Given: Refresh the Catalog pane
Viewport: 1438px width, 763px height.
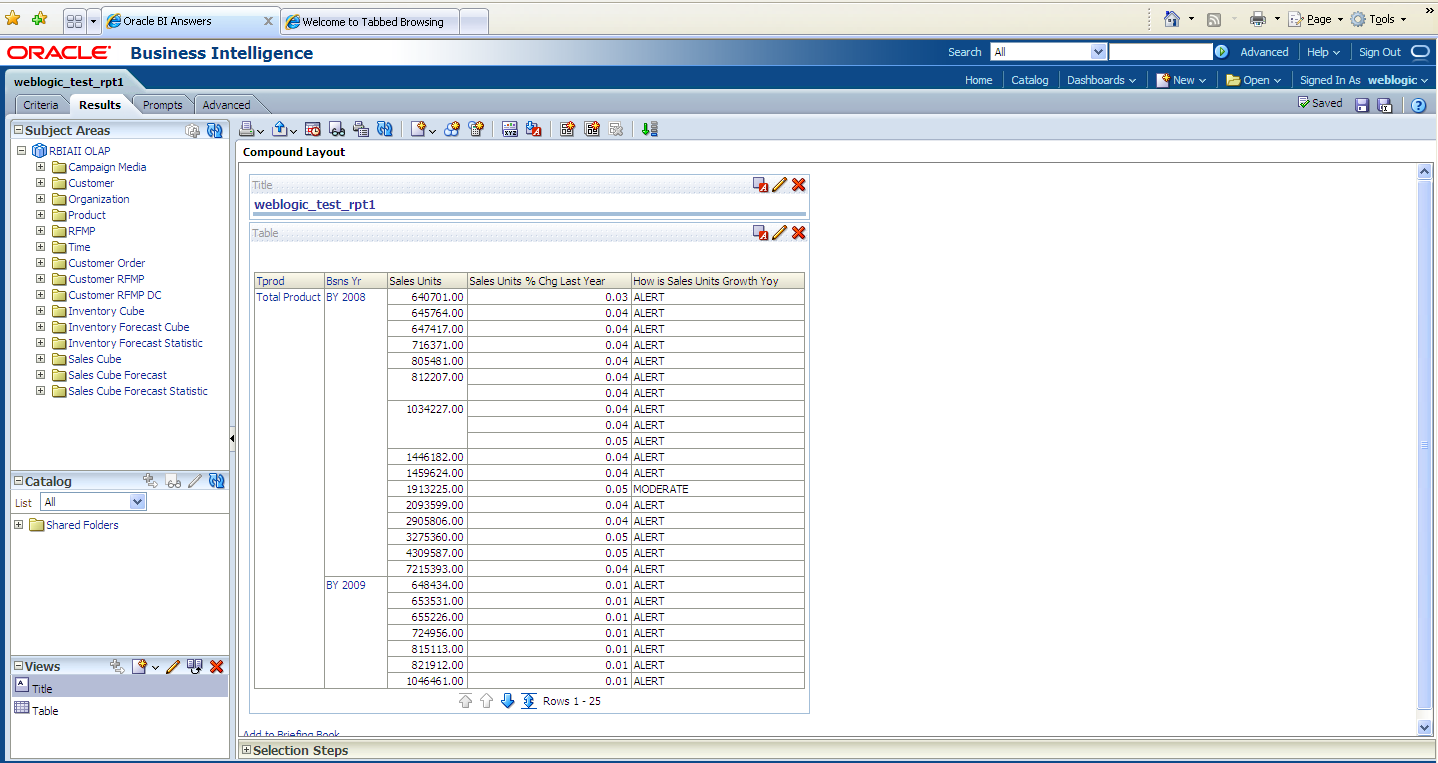Looking at the screenshot, I should (x=216, y=481).
